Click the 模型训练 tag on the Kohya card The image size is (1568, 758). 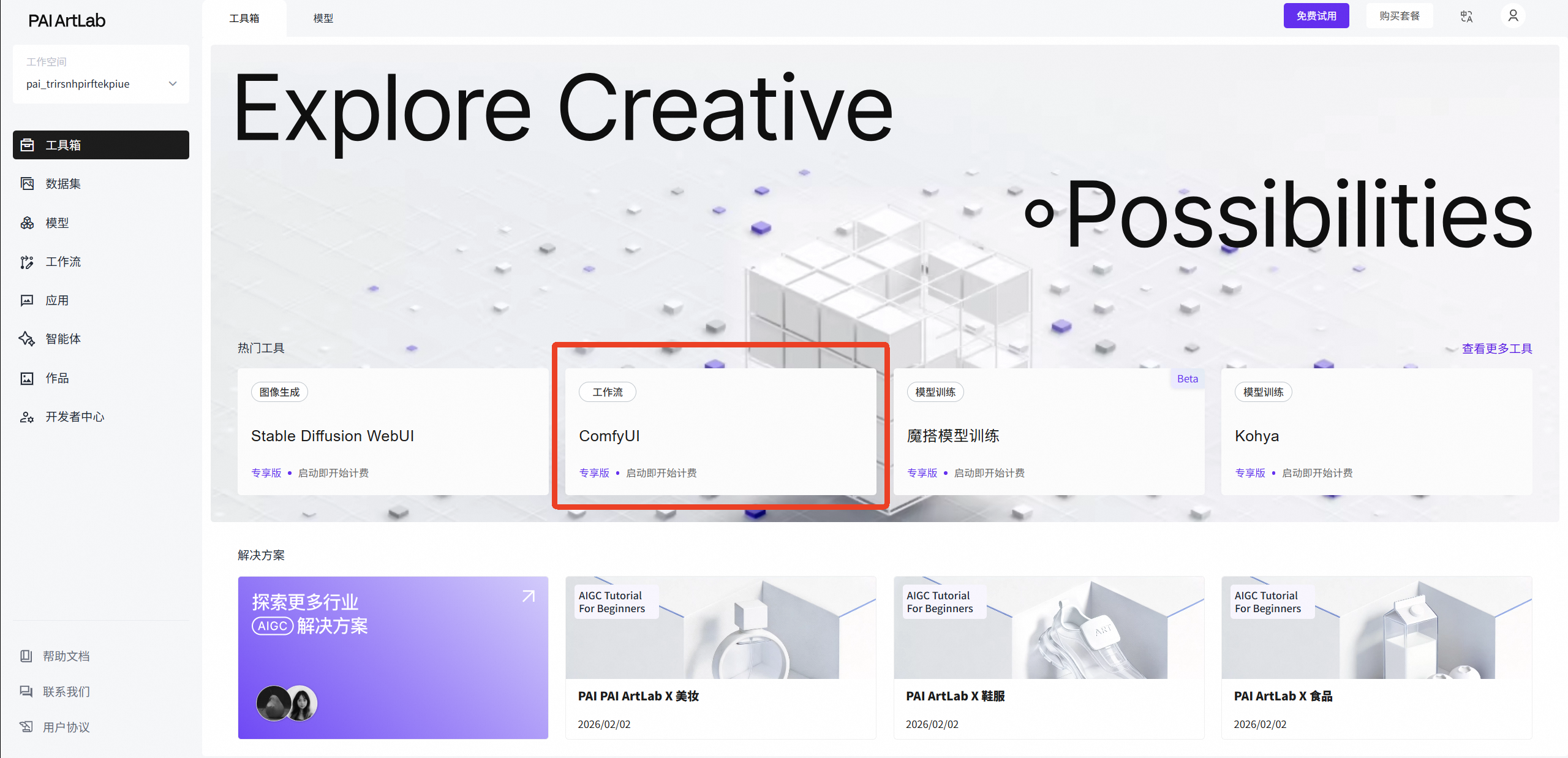point(1264,392)
